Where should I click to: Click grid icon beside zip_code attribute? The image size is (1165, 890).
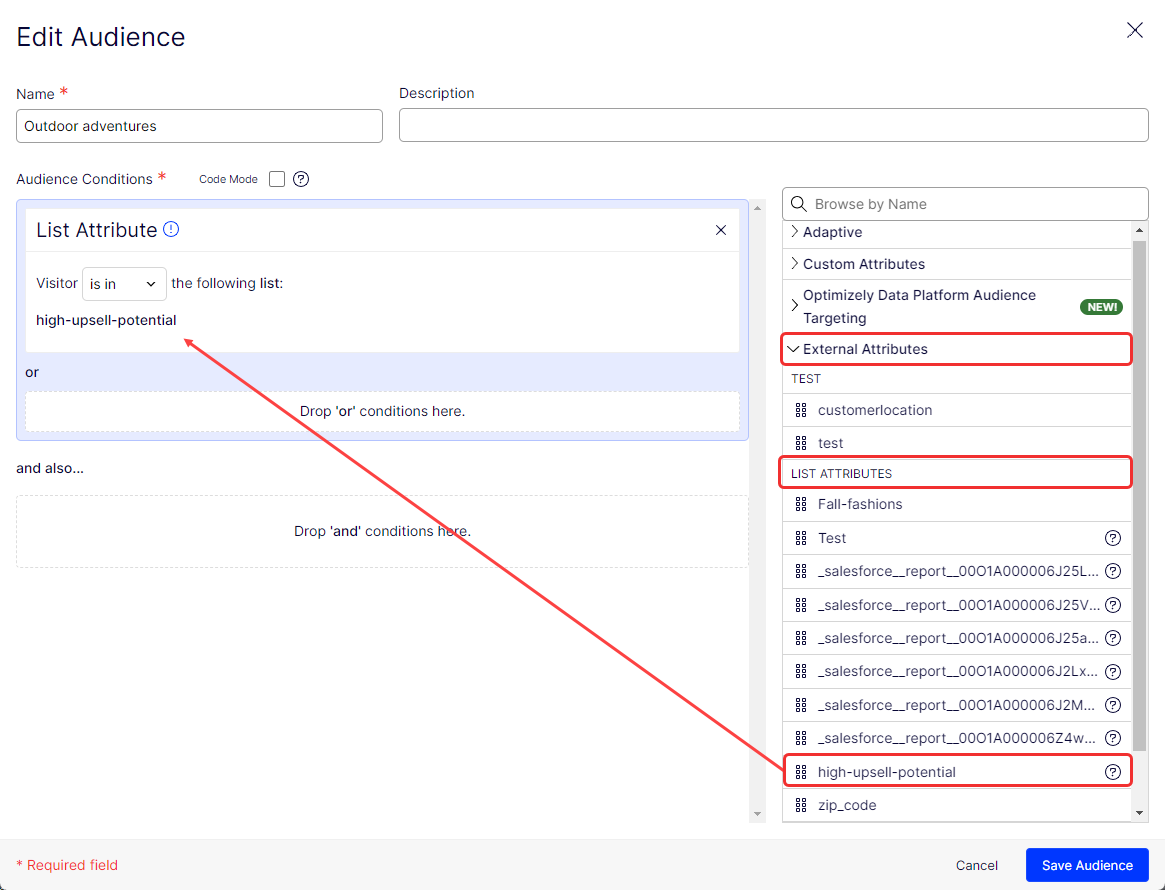[x=800, y=805]
